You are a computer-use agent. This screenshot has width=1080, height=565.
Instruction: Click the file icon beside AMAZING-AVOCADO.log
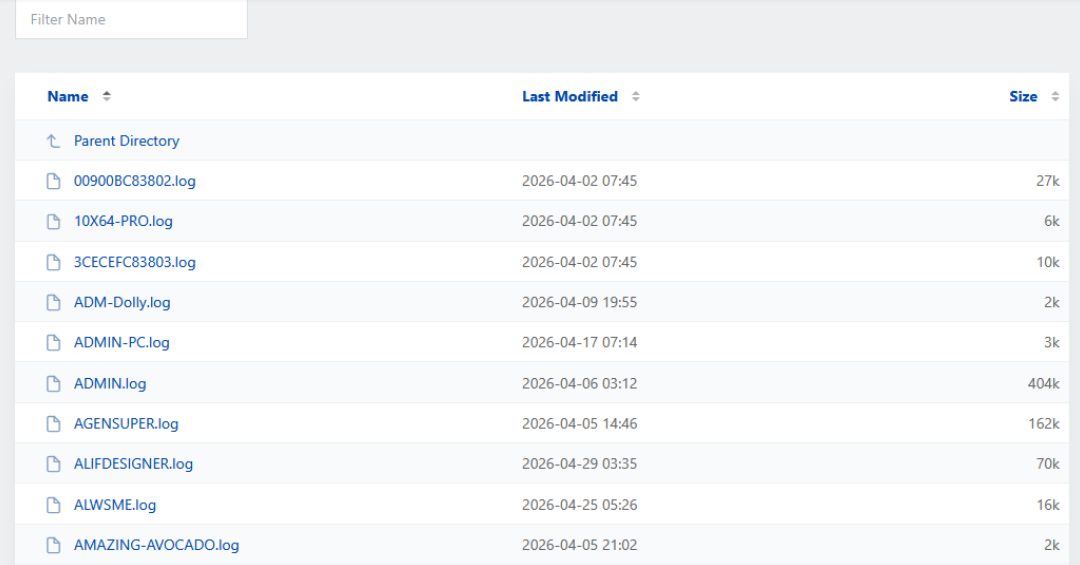(x=53, y=545)
